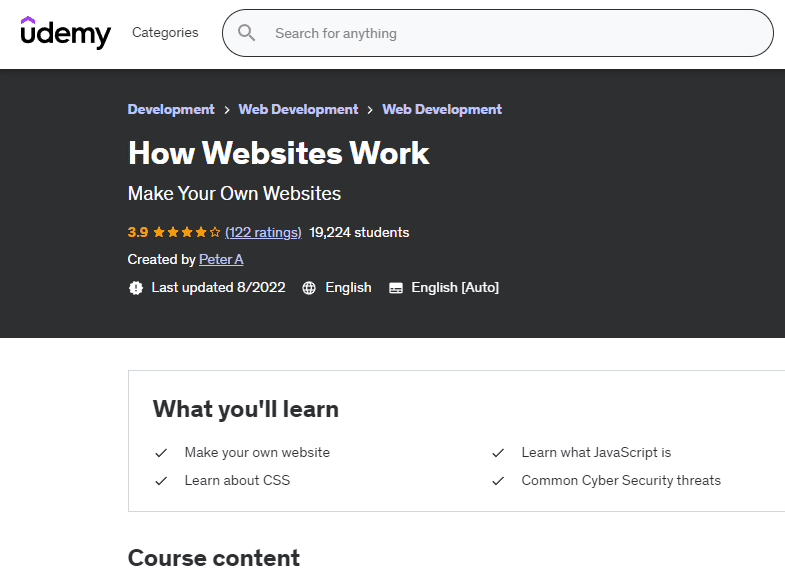Click checkmark beside Common Cyber Security threats
This screenshot has height=581, width=785.
[498, 481]
